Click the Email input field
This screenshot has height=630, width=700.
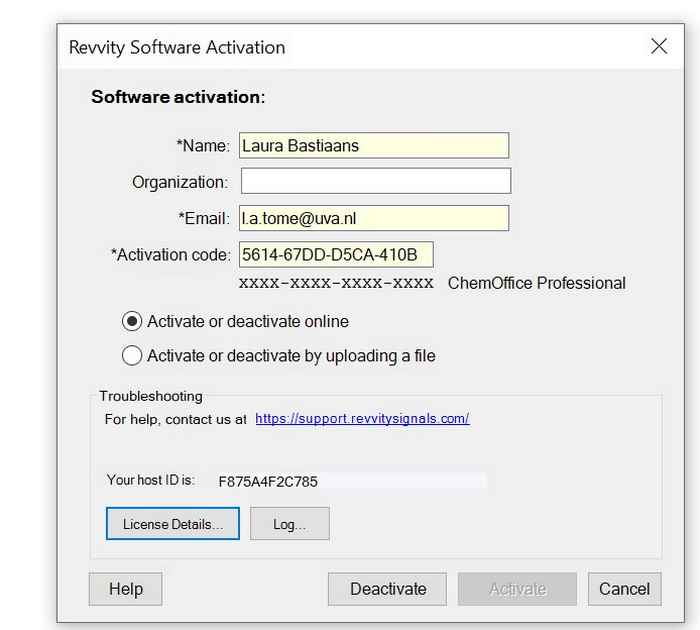tap(373, 218)
